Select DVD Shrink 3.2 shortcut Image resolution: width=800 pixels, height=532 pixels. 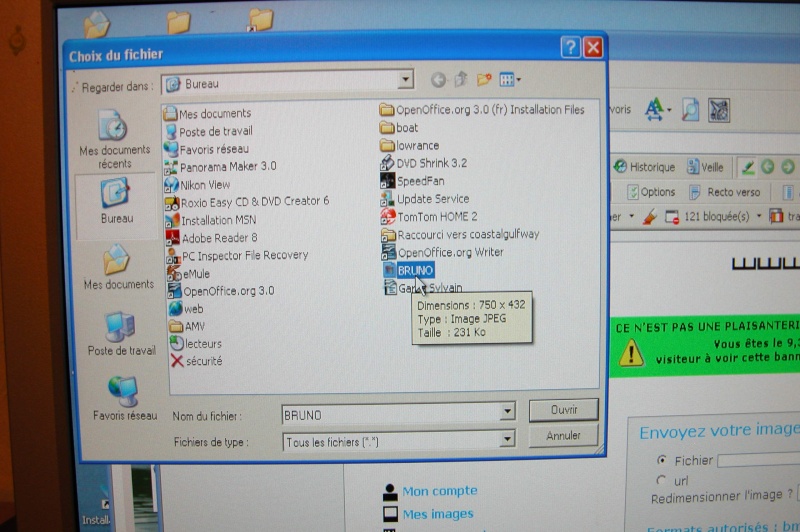[423, 163]
